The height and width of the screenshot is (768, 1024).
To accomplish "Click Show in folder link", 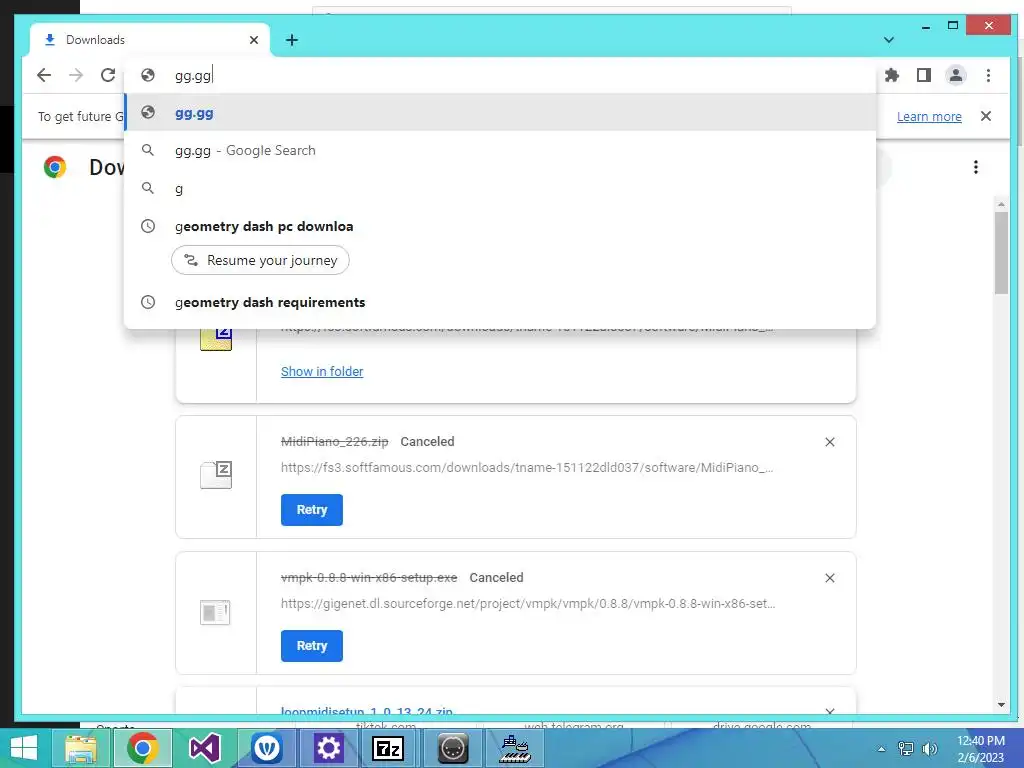I will coord(322,371).
